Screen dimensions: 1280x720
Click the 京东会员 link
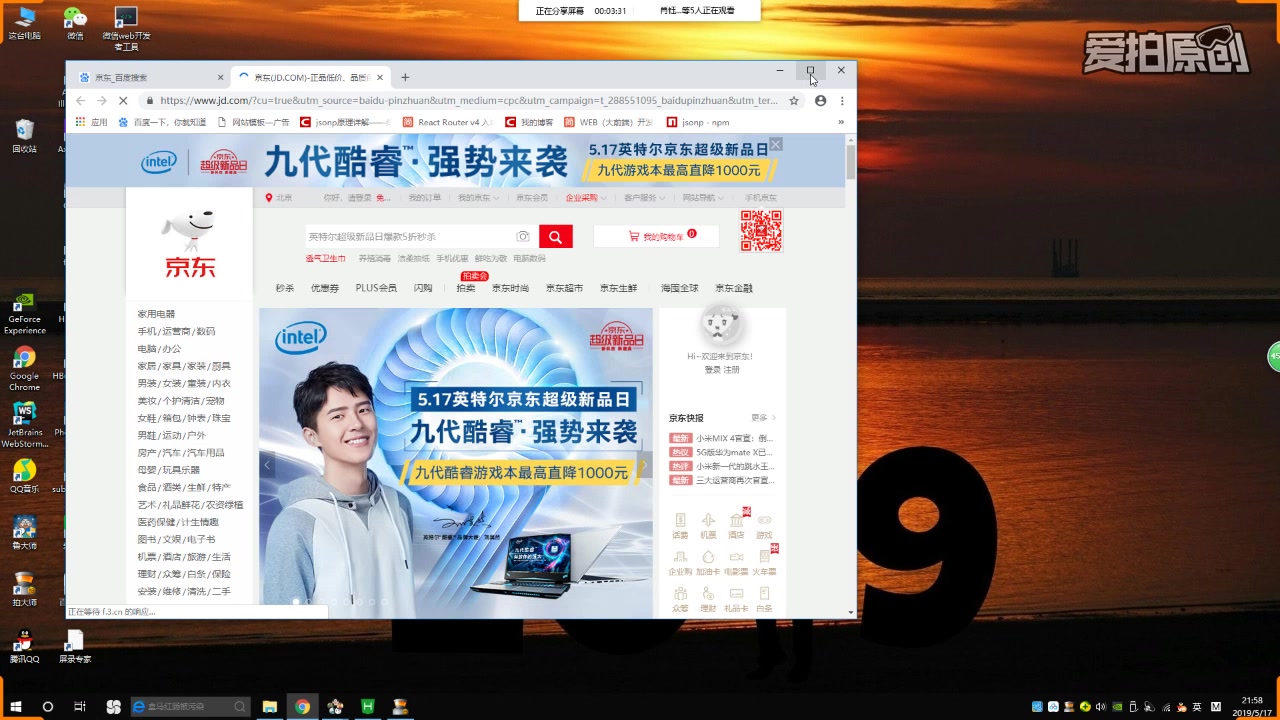(532, 198)
